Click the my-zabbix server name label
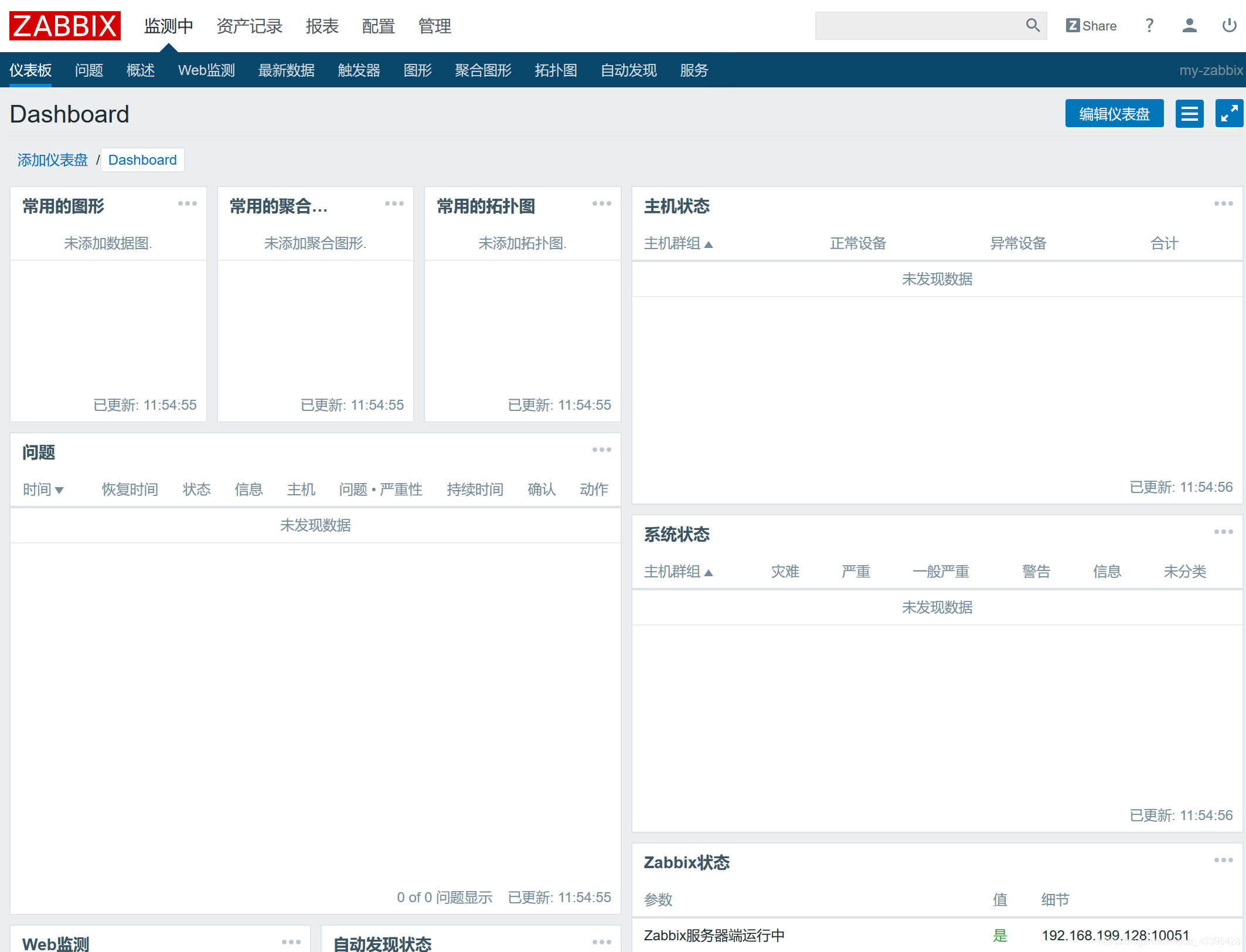1246x952 pixels. [1211, 70]
